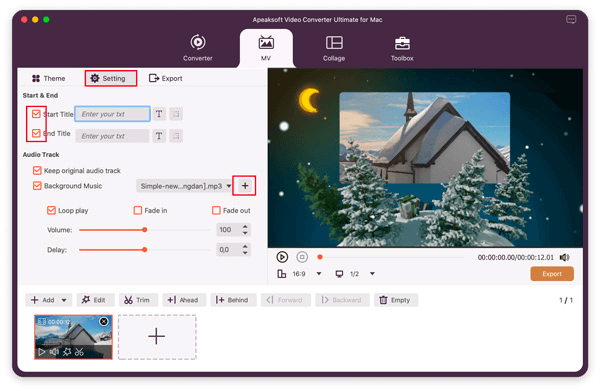Increase Volume with the up stepper arrow

click(245, 226)
